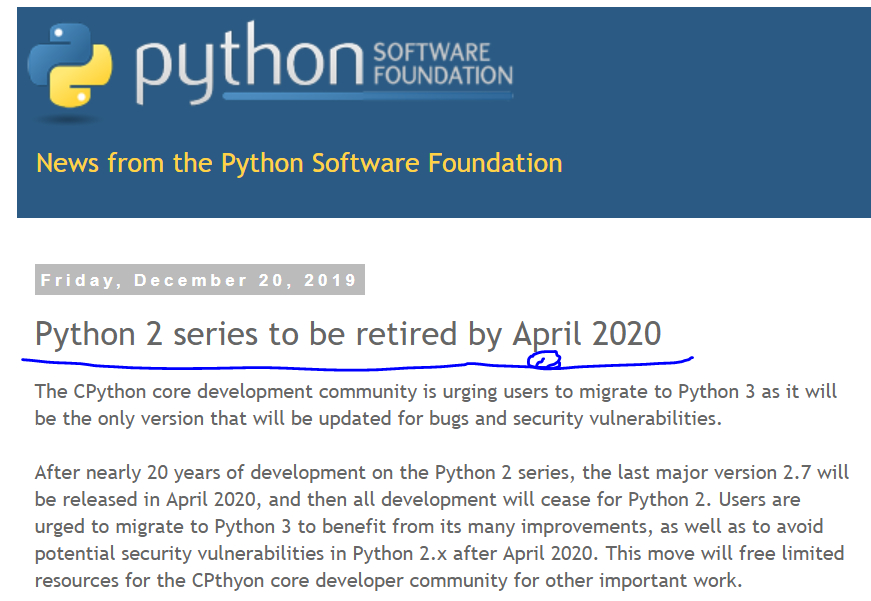Click the hand-drawn blue circle under "April"
This screenshot has width=871, height=601.
point(543,360)
